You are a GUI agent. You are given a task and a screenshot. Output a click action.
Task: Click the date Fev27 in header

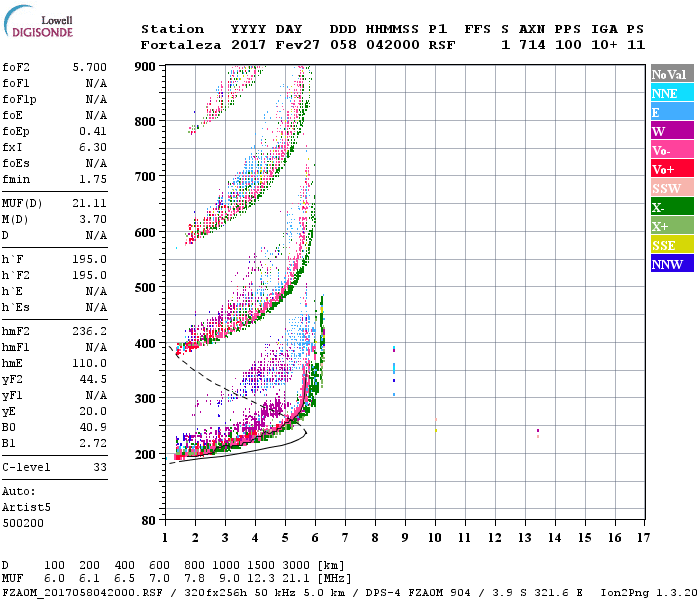click(x=297, y=45)
